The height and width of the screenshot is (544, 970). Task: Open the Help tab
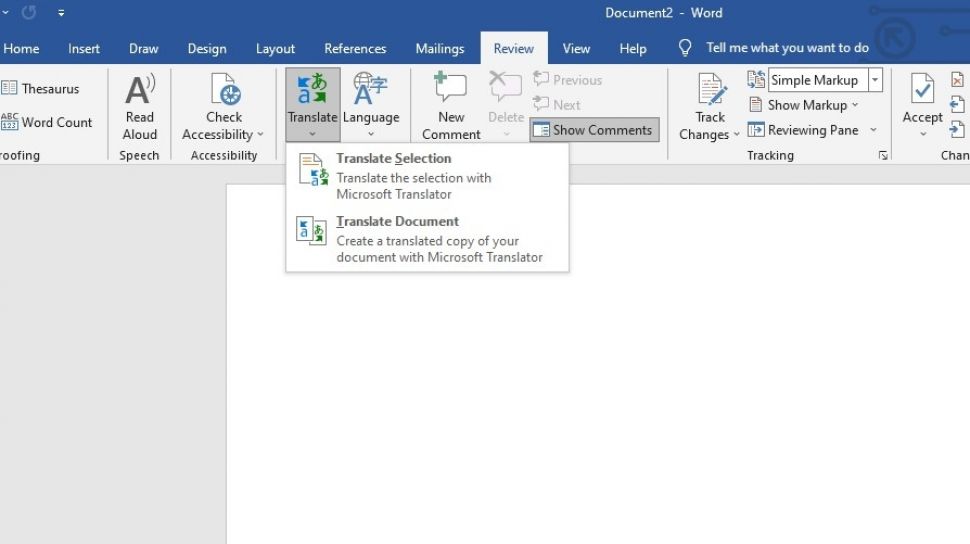tap(633, 48)
